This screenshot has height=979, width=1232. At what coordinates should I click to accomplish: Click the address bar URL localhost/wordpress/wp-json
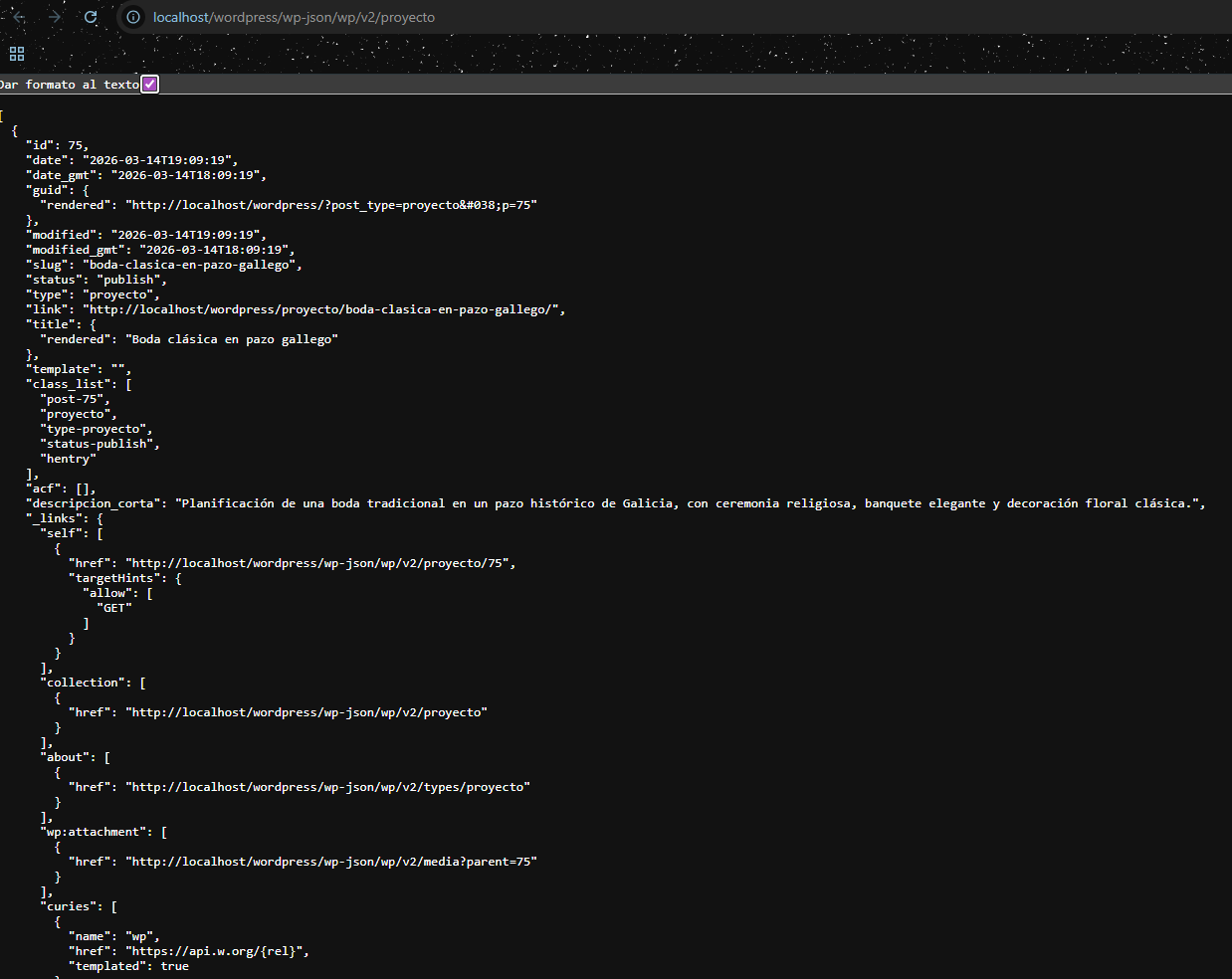[294, 17]
